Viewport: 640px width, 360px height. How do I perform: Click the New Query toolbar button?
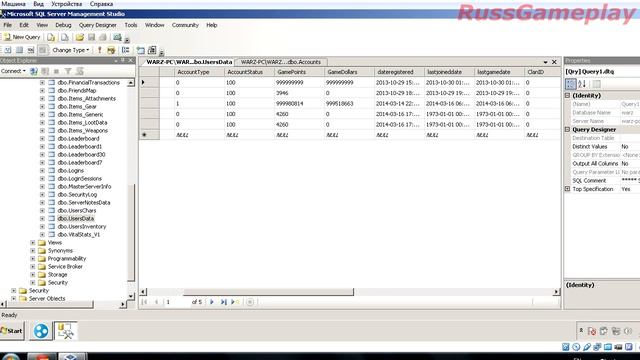coord(22,37)
